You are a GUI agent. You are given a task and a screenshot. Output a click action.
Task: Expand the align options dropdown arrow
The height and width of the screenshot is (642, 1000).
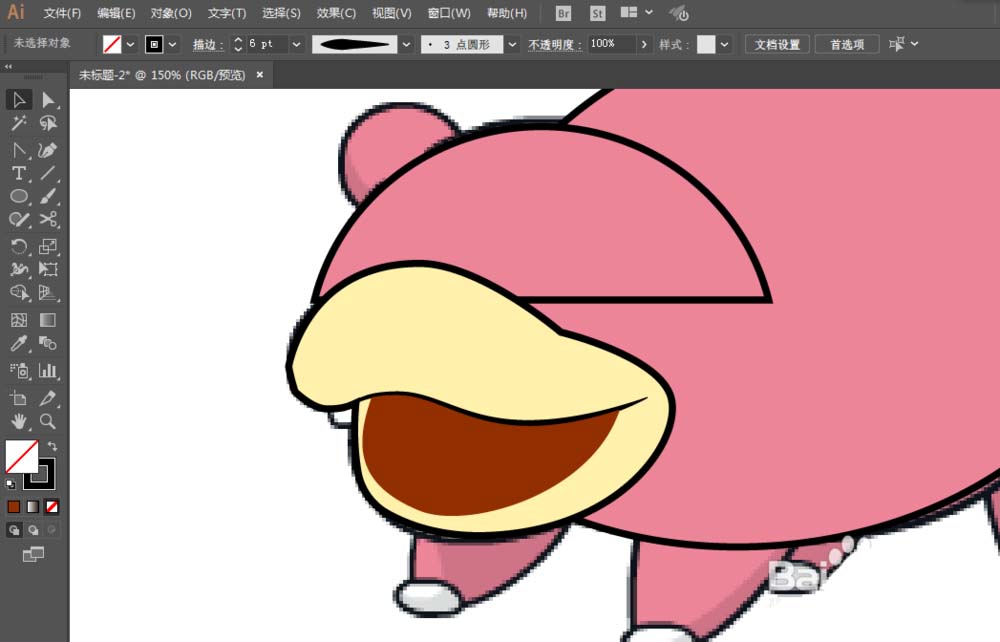click(x=915, y=43)
